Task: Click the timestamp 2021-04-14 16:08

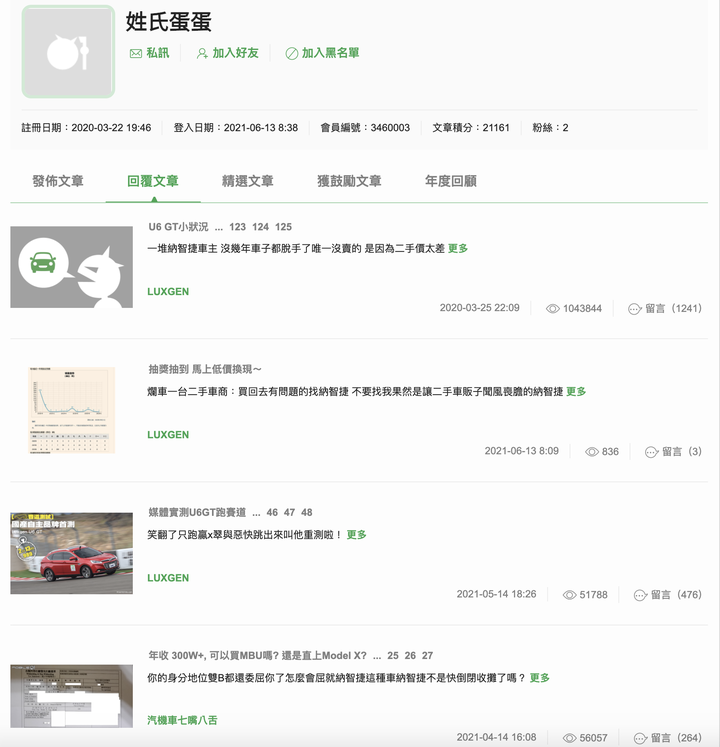Action: (497, 737)
